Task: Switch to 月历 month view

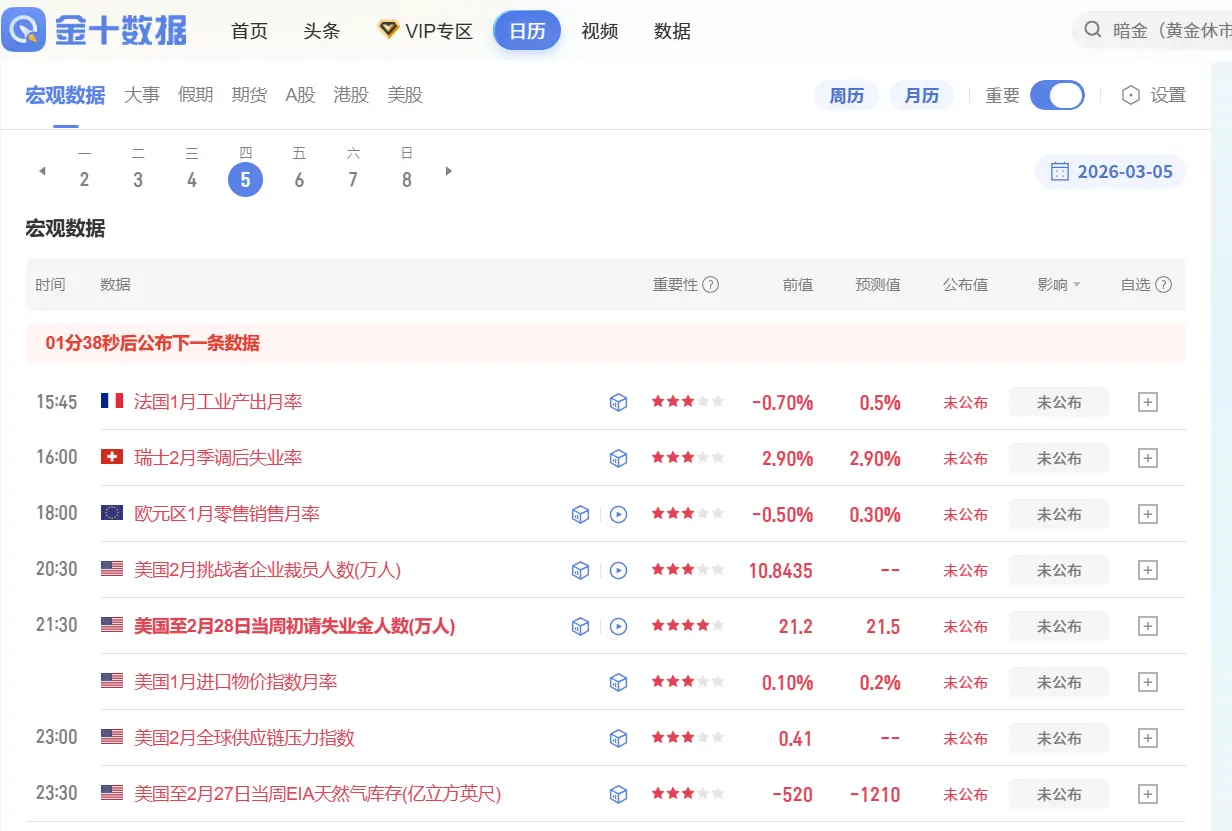Action: 921,95
